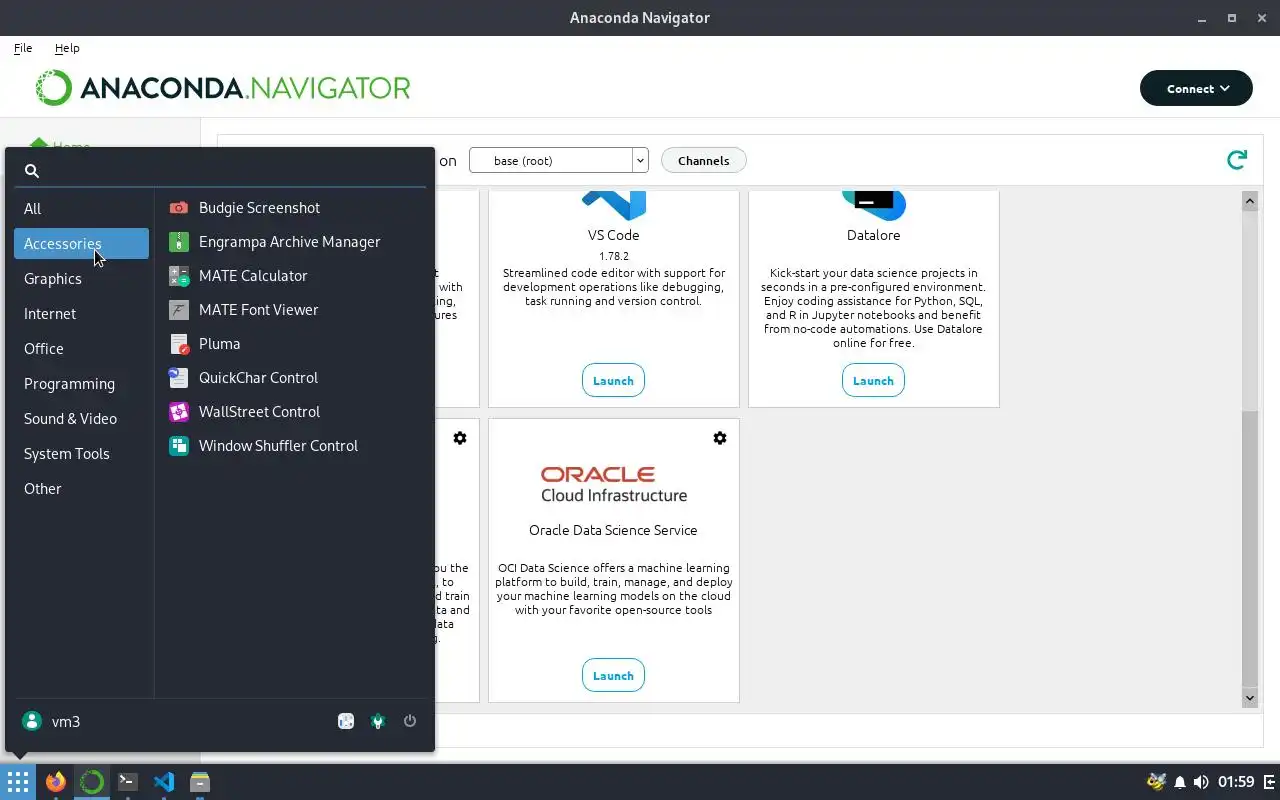Open the Help menu
The width and height of the screenshot is (1280, 800).
point(67,48)
